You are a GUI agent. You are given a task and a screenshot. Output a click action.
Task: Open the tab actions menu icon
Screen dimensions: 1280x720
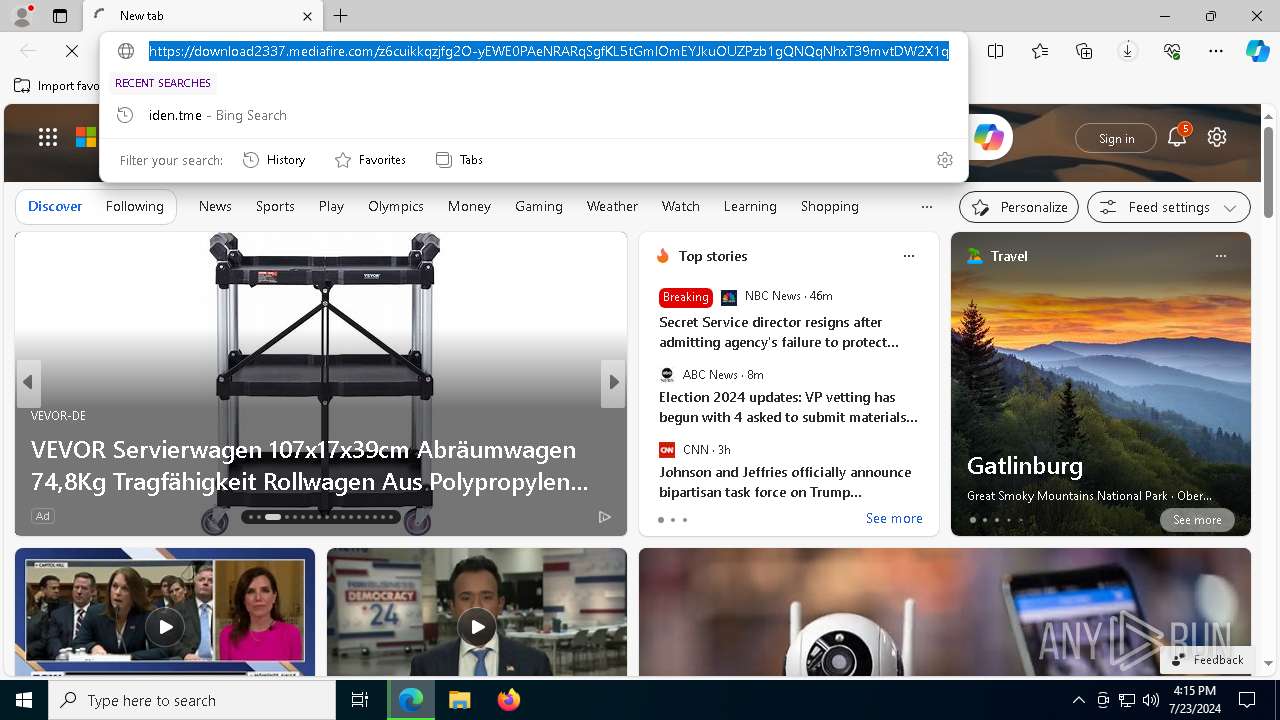(60, 16)
